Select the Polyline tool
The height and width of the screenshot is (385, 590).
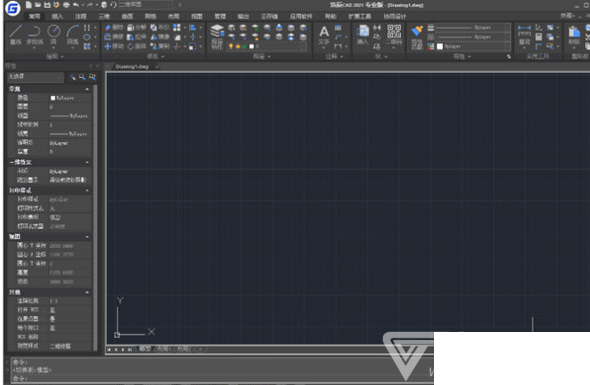(34, 35)
